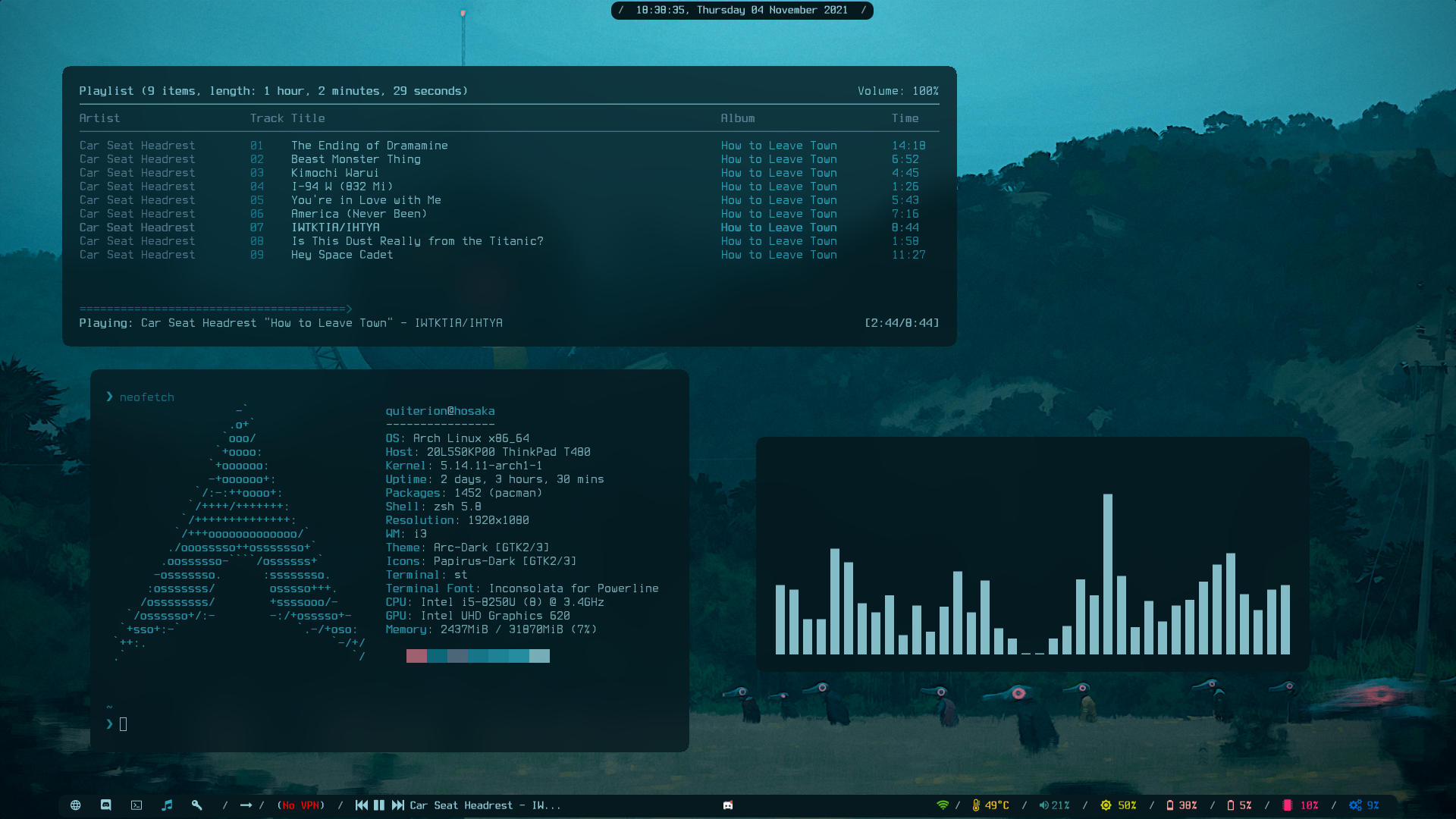Open the music note workspace icon
Image resolution: width=1456 pixels, height=819 pixels.
[167, 805]
